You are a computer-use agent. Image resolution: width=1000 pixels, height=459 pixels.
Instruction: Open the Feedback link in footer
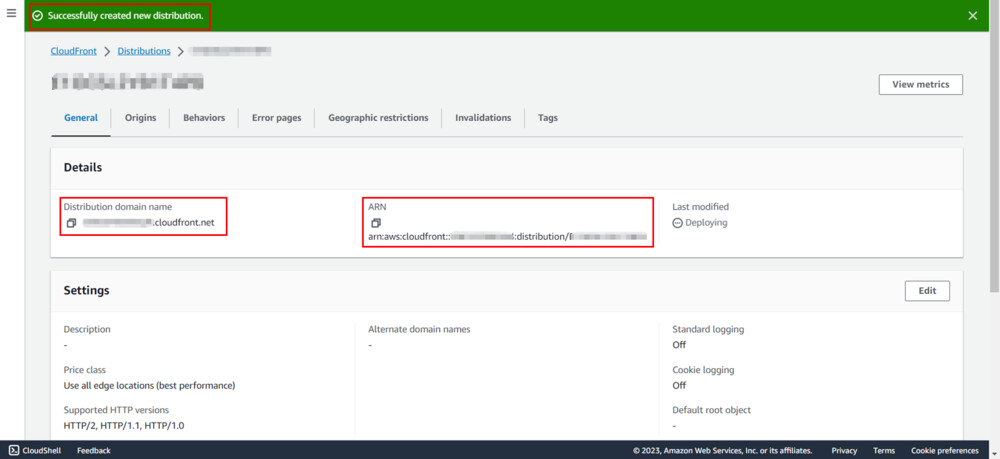click(x=94, y=451)
